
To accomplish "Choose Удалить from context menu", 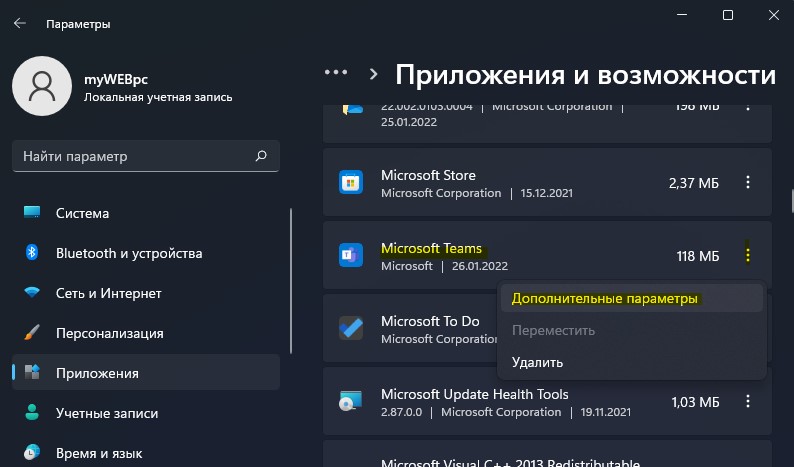I will coord(631,362).
